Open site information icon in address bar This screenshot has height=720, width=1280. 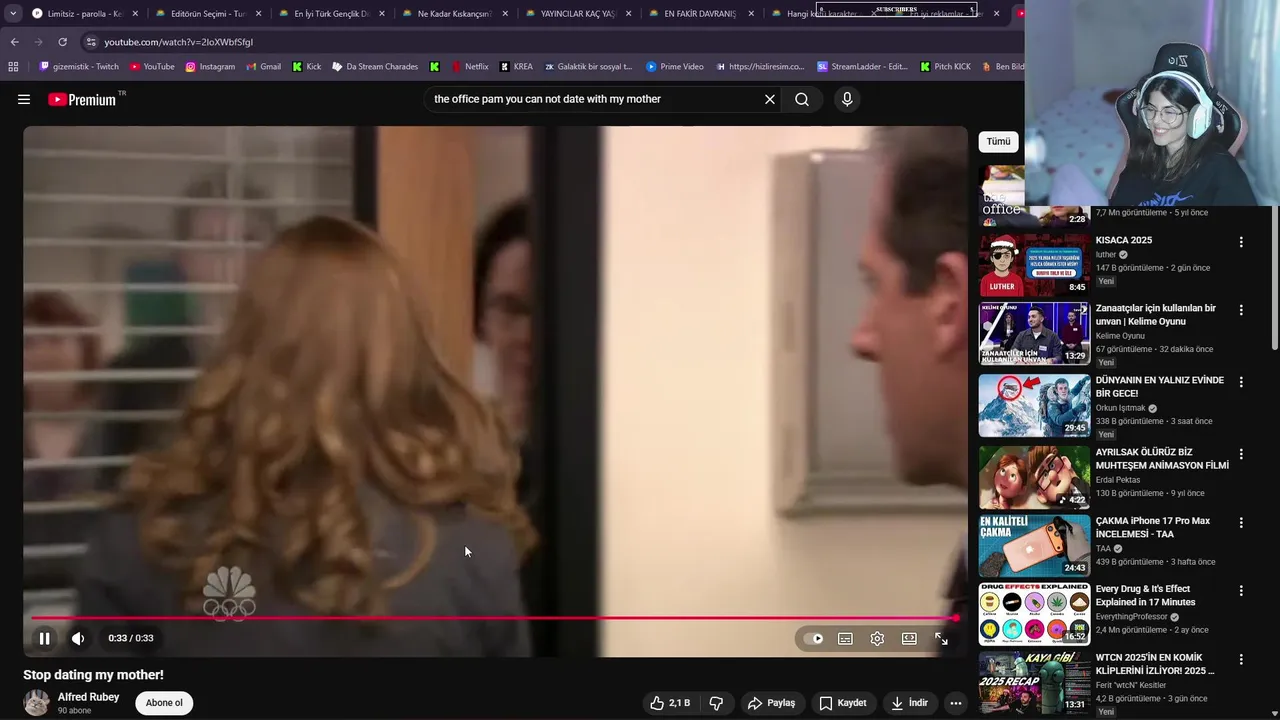pyautogui.click(x=91, y=42)
